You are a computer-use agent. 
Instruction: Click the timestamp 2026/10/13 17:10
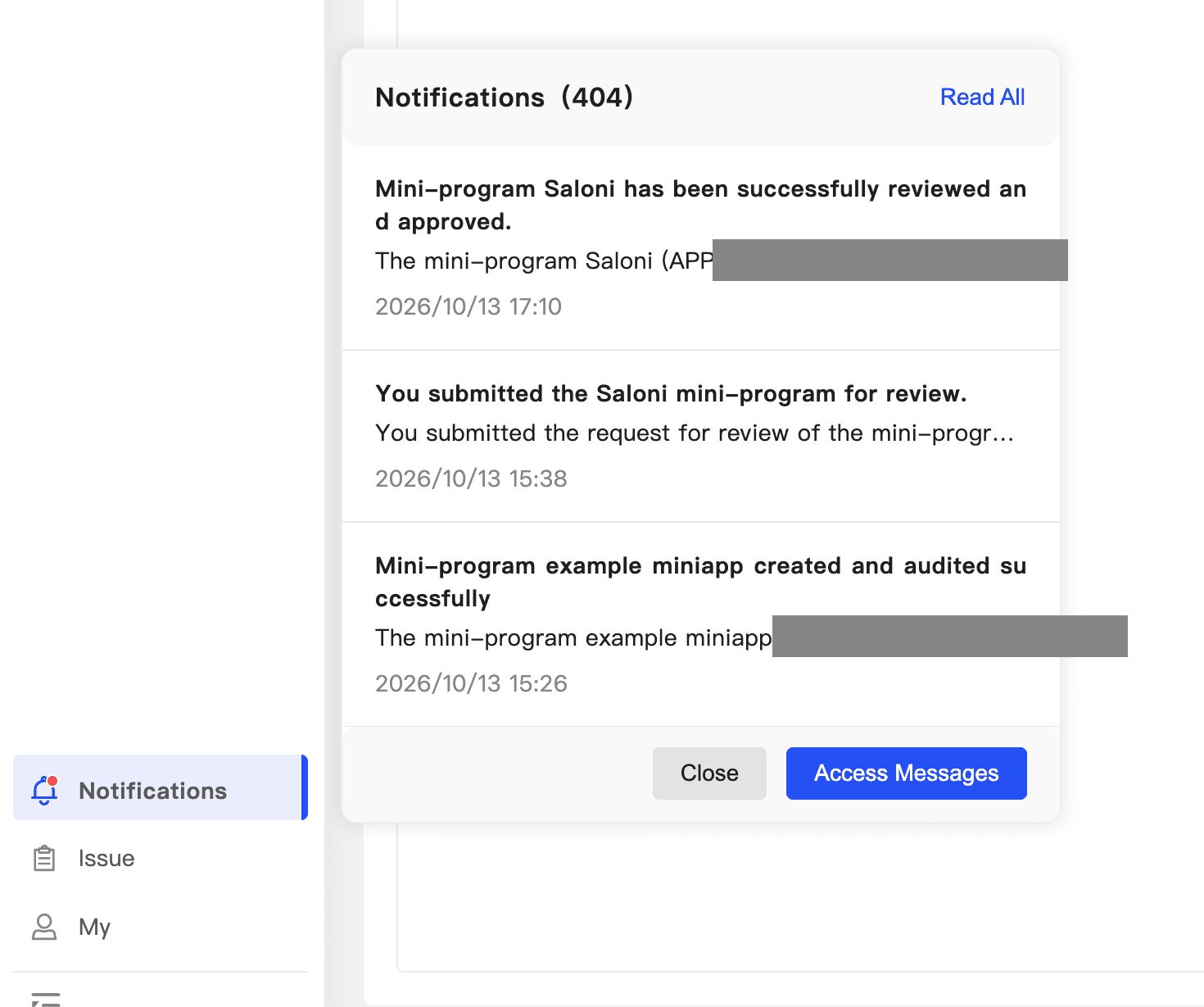coord(468,306)
